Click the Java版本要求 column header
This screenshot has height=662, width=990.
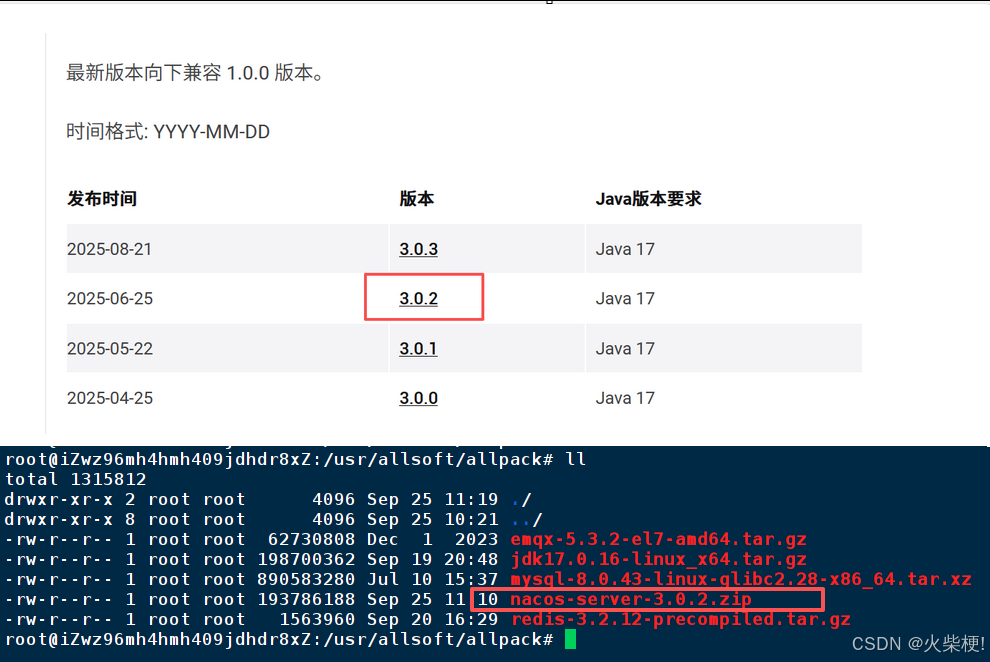(x=648, y=199)
